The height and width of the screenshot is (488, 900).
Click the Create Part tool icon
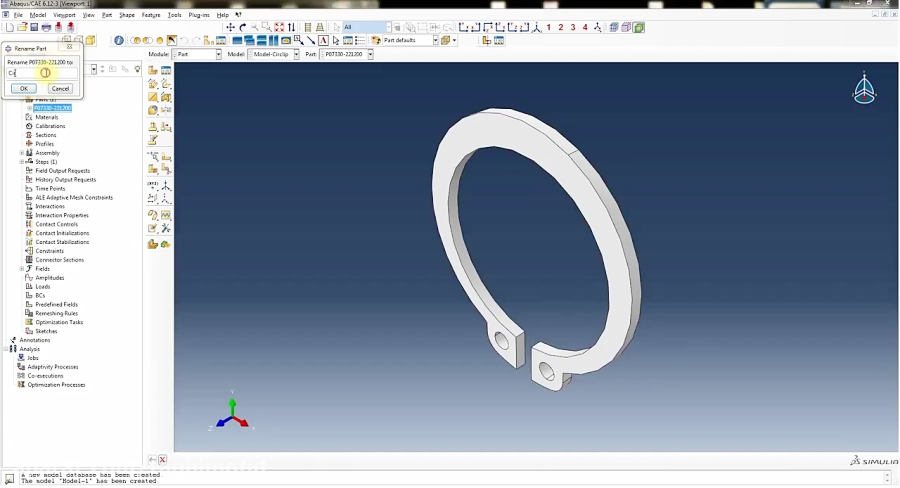(153, 71)
